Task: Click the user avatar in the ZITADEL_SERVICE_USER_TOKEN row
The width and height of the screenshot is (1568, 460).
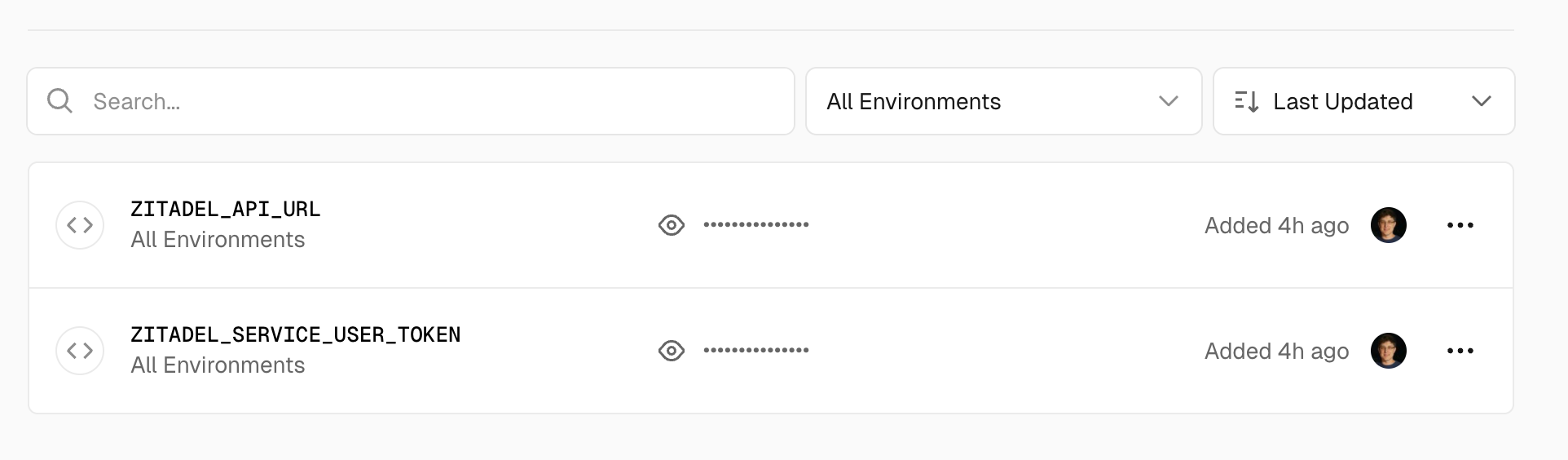Action: click(x=1389, y=351)
